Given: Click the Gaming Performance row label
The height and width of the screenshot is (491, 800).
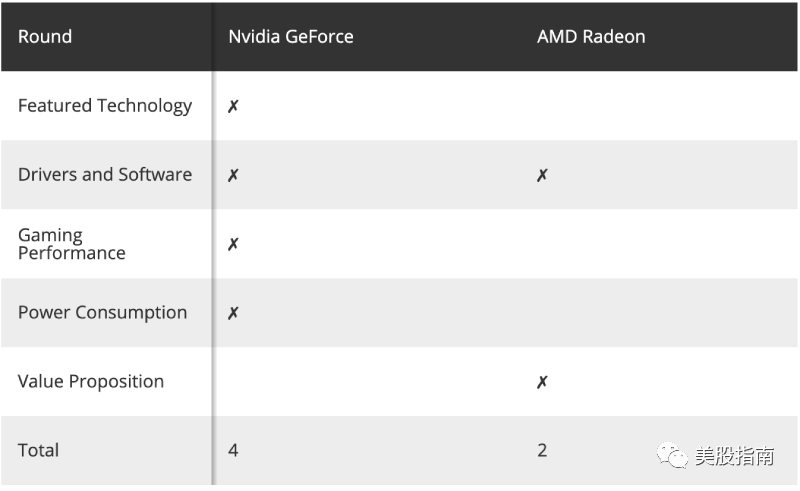Looking at the screenshot, I should (72, 244).
